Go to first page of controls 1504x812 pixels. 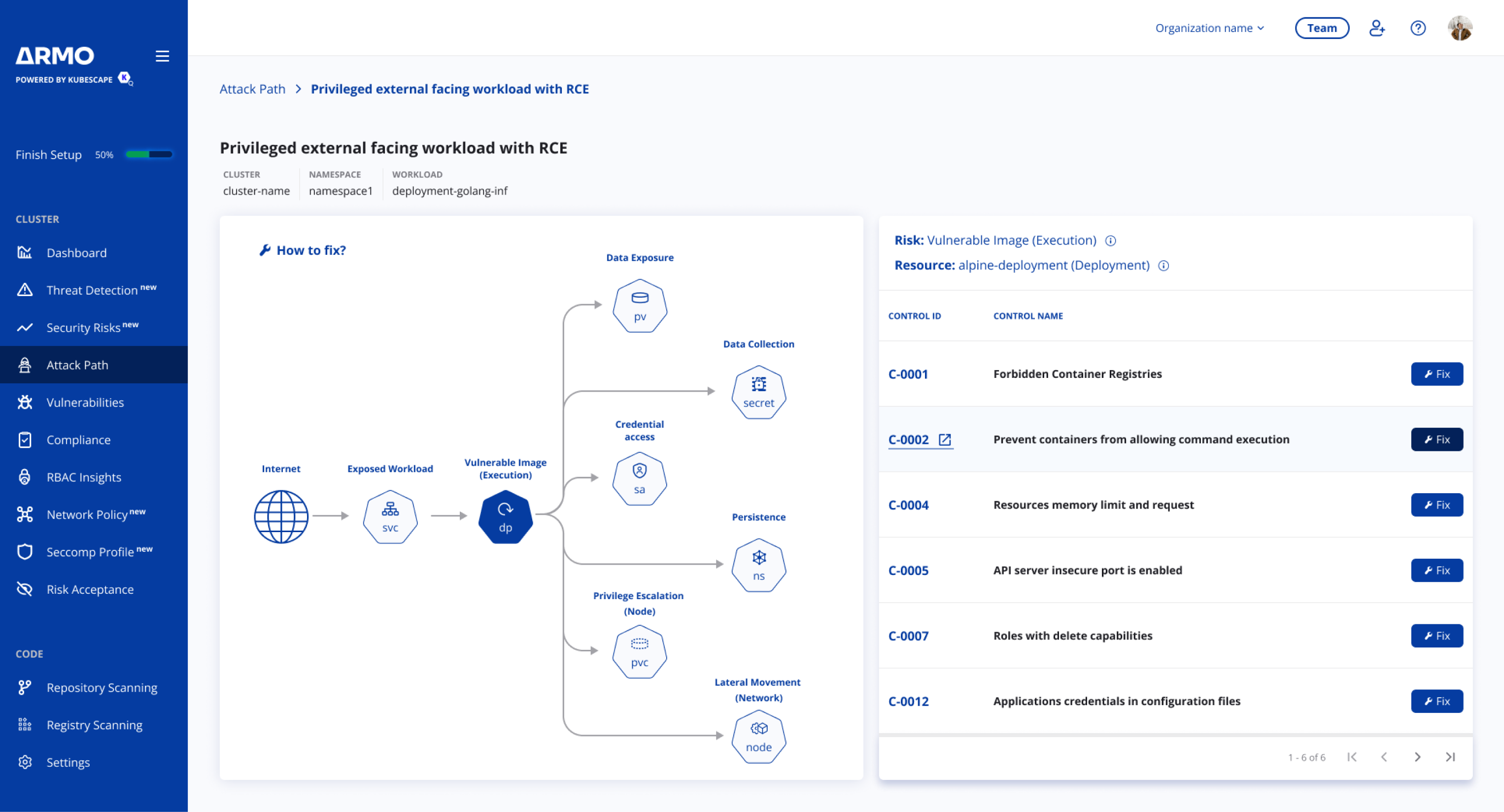point(1352,757)
